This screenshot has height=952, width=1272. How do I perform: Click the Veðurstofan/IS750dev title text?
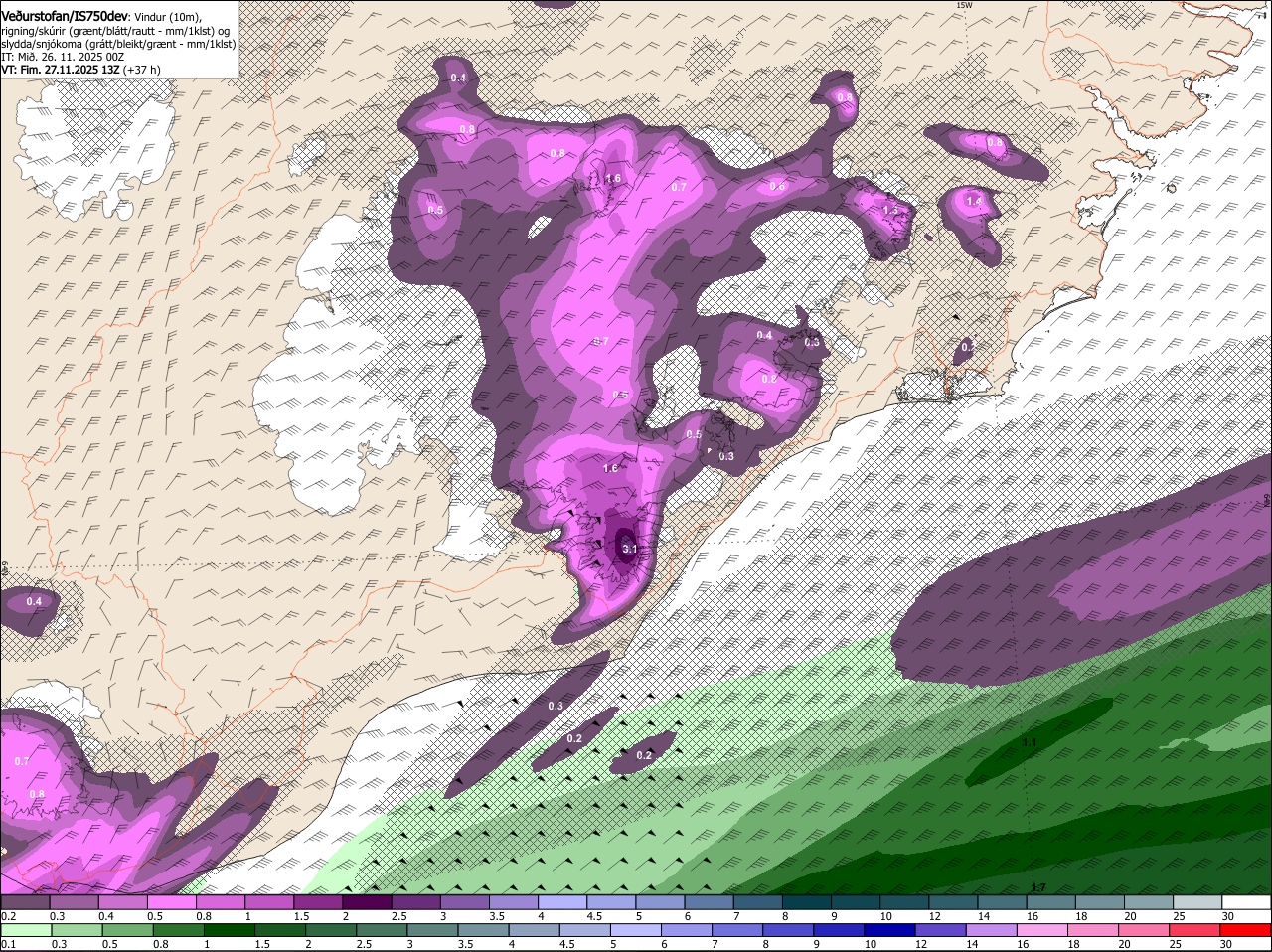click(x=65, y=15)
